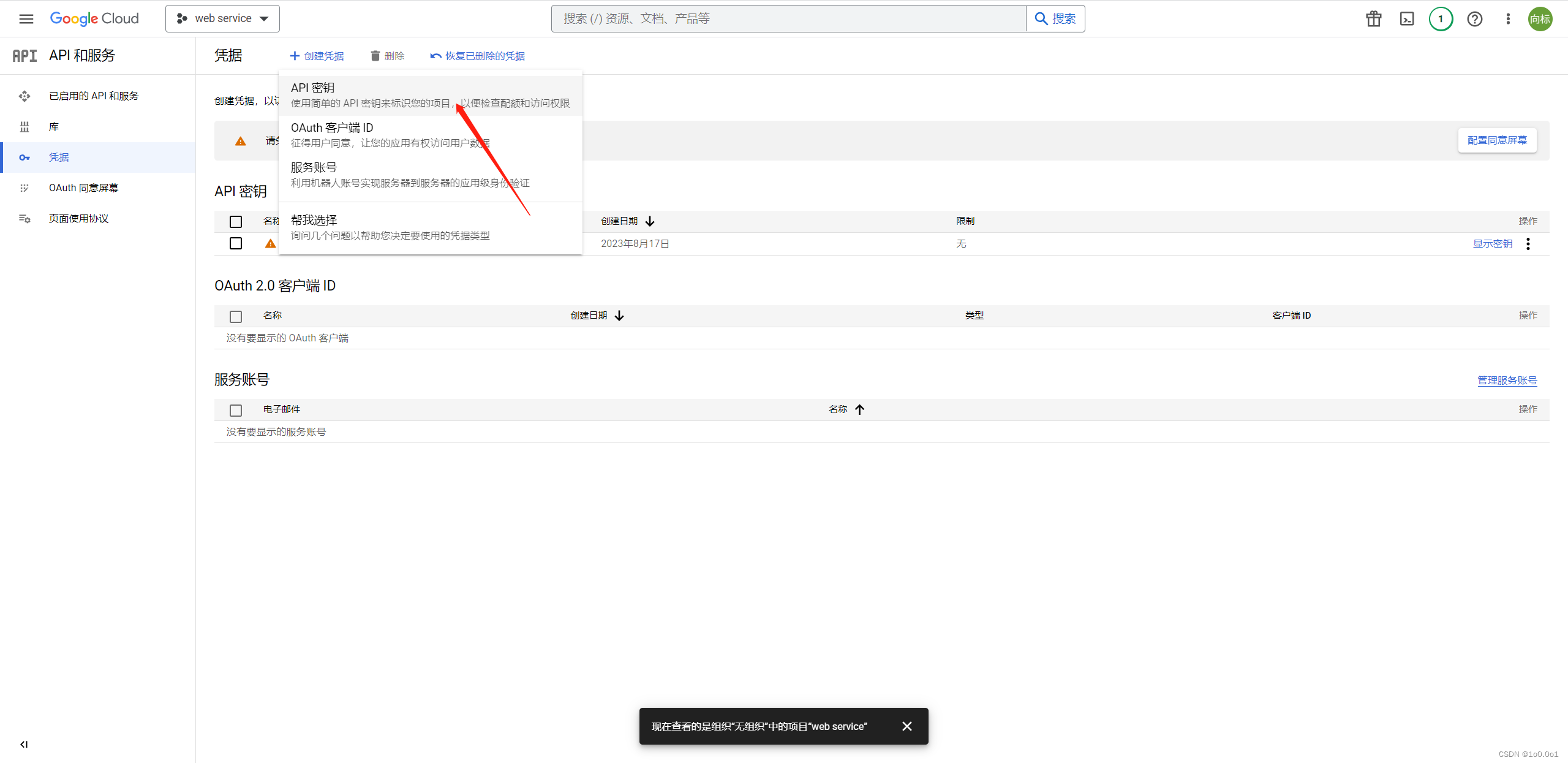
Task: Click the 删除 trash icon
Action: [x=374, y=55]
